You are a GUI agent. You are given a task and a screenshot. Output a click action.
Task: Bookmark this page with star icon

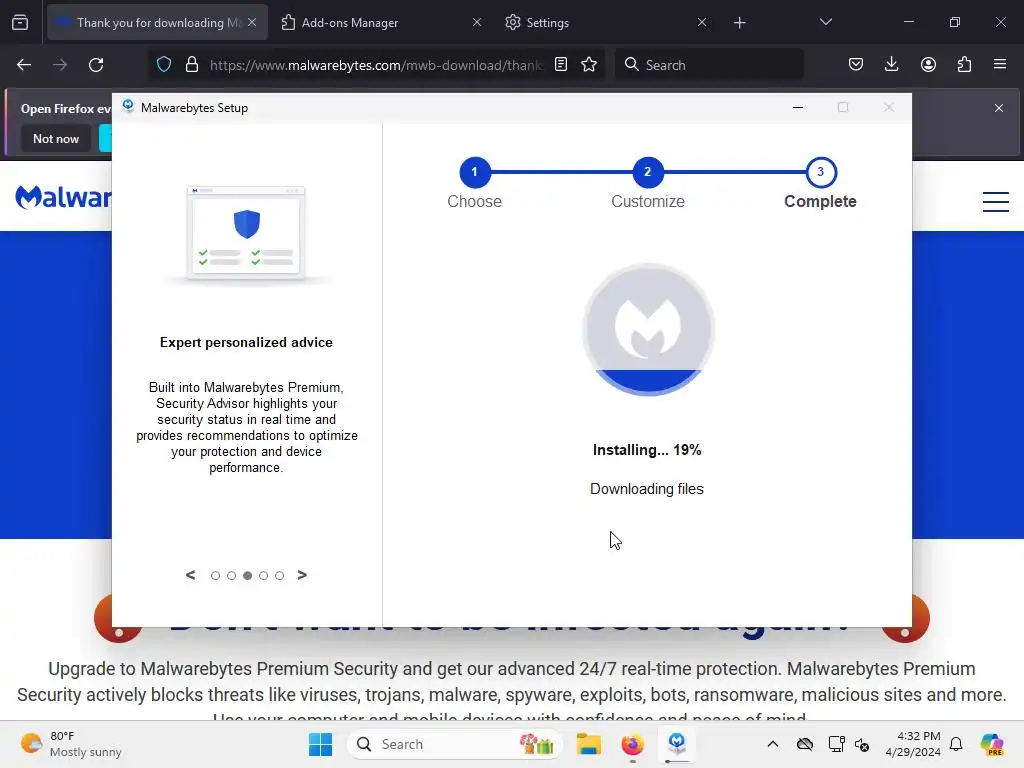tap(589, 64)
